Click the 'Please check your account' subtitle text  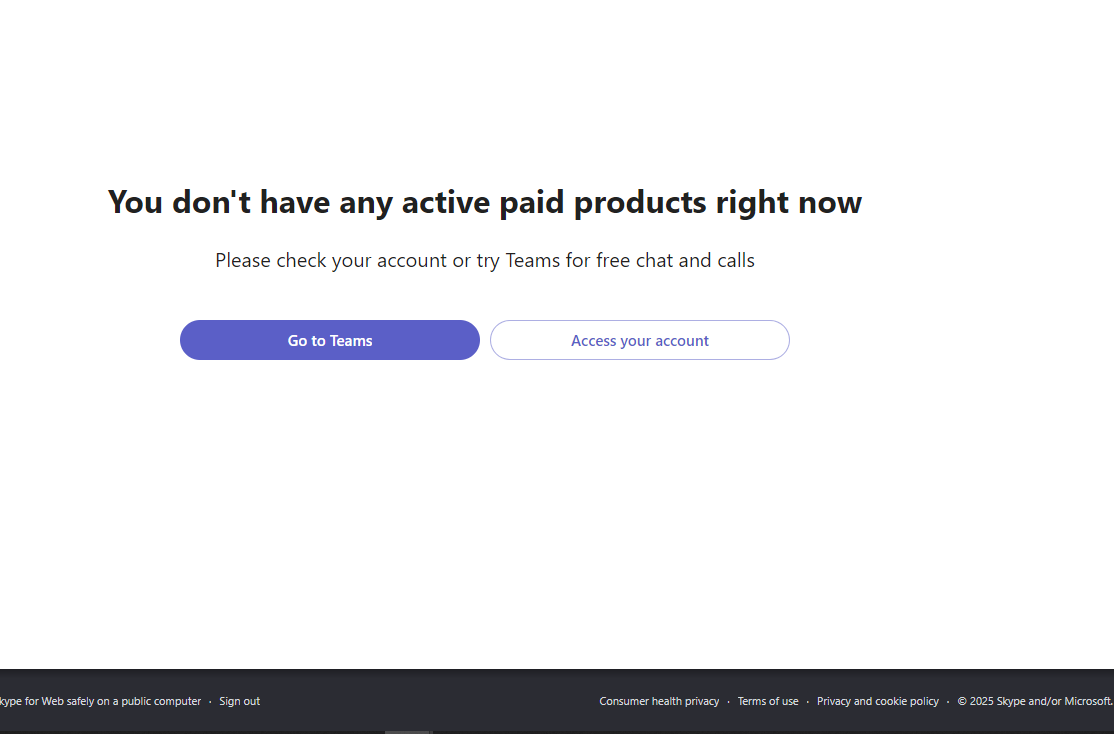click(x=485, y=261)
